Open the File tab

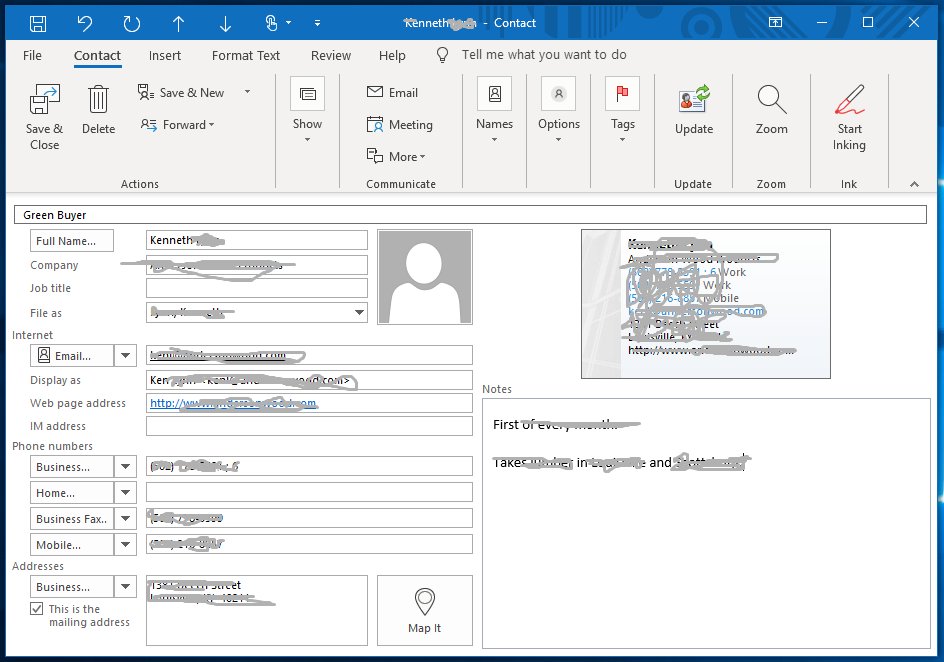click(x=33, y=55)
